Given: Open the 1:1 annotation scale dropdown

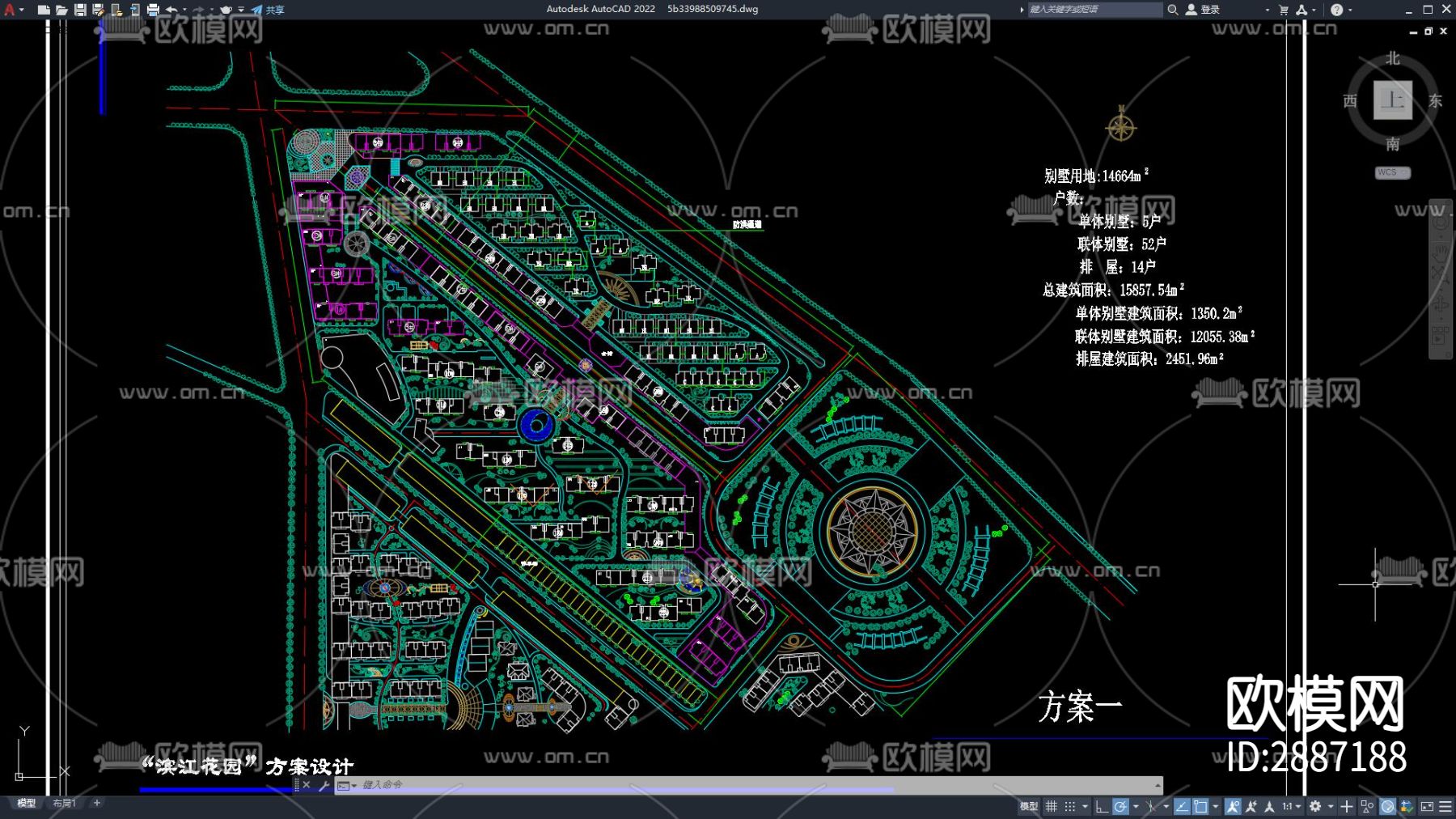Looking at the screenshot, I should [1293, 806].
